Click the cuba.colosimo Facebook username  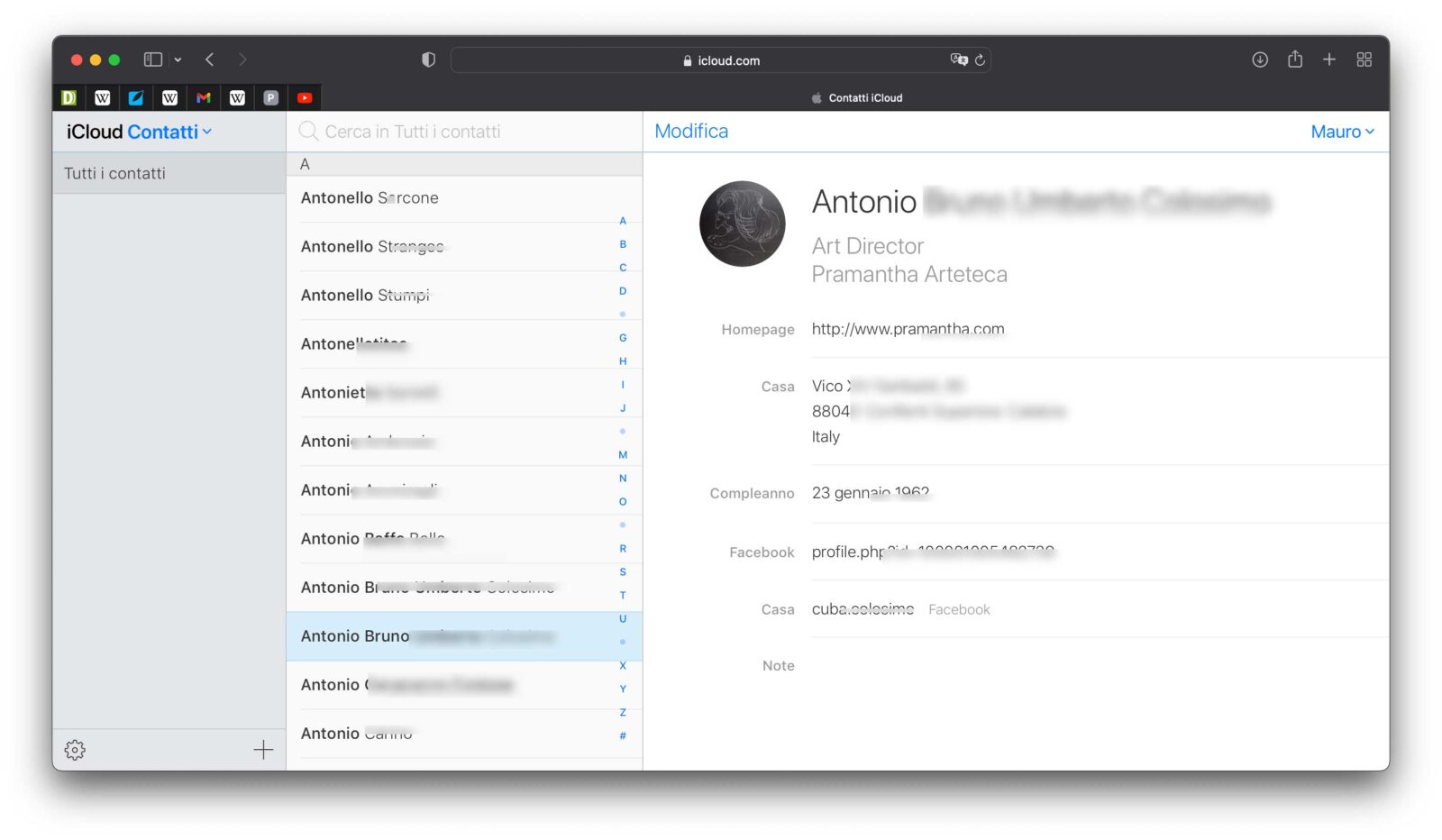[862, 609]
